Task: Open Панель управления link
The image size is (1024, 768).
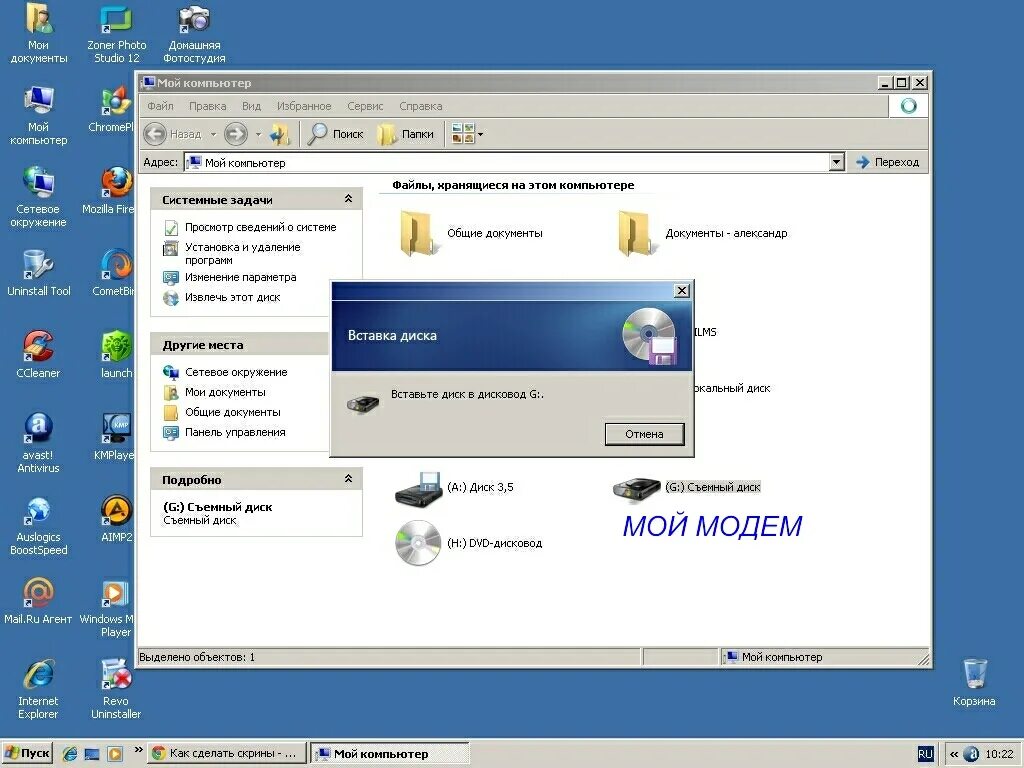Action: tap(235, 432)
